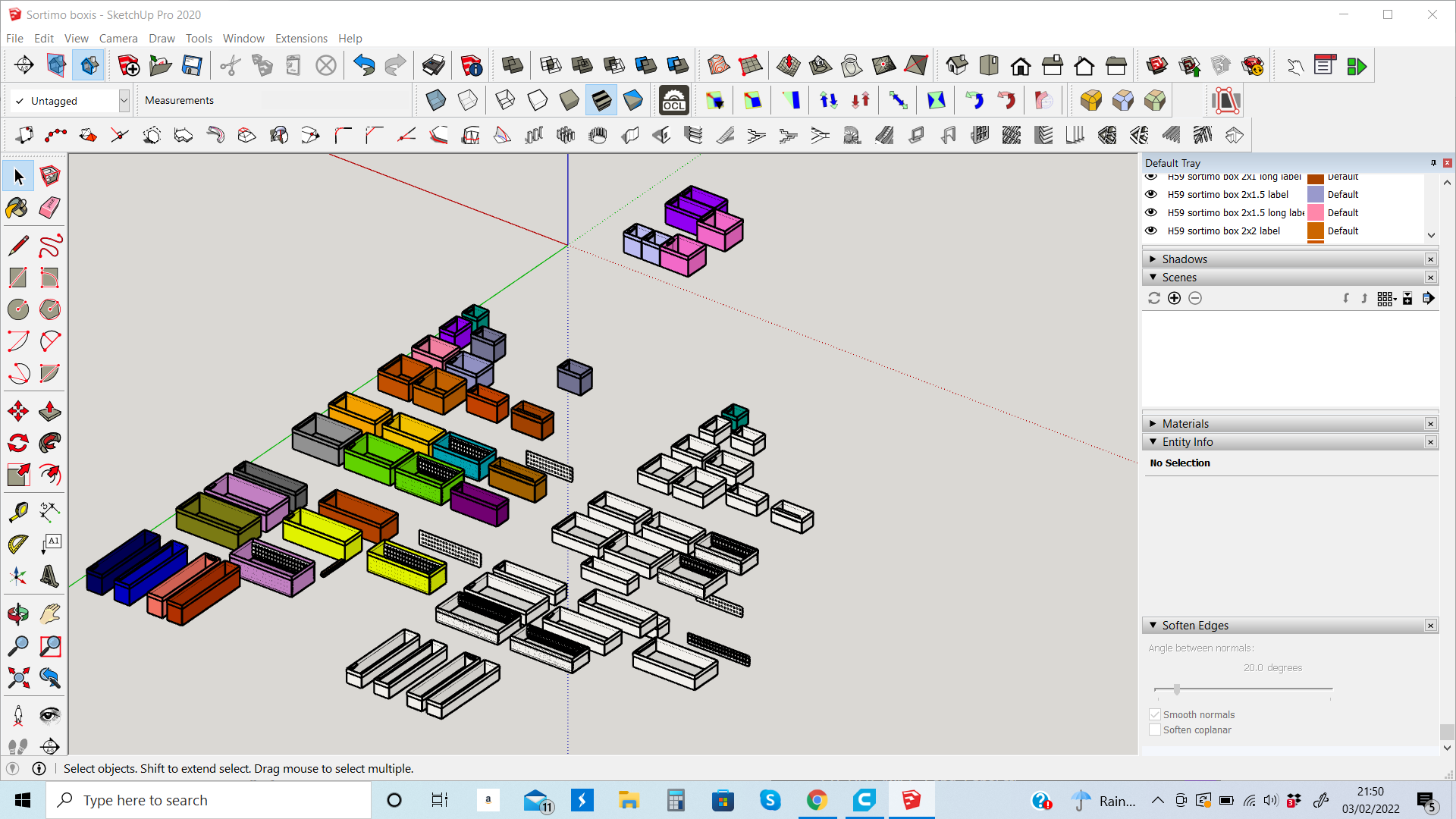The image size is (1456, 819).
Task: Click the Add Scene plus icon
Action: [1174, 298]
